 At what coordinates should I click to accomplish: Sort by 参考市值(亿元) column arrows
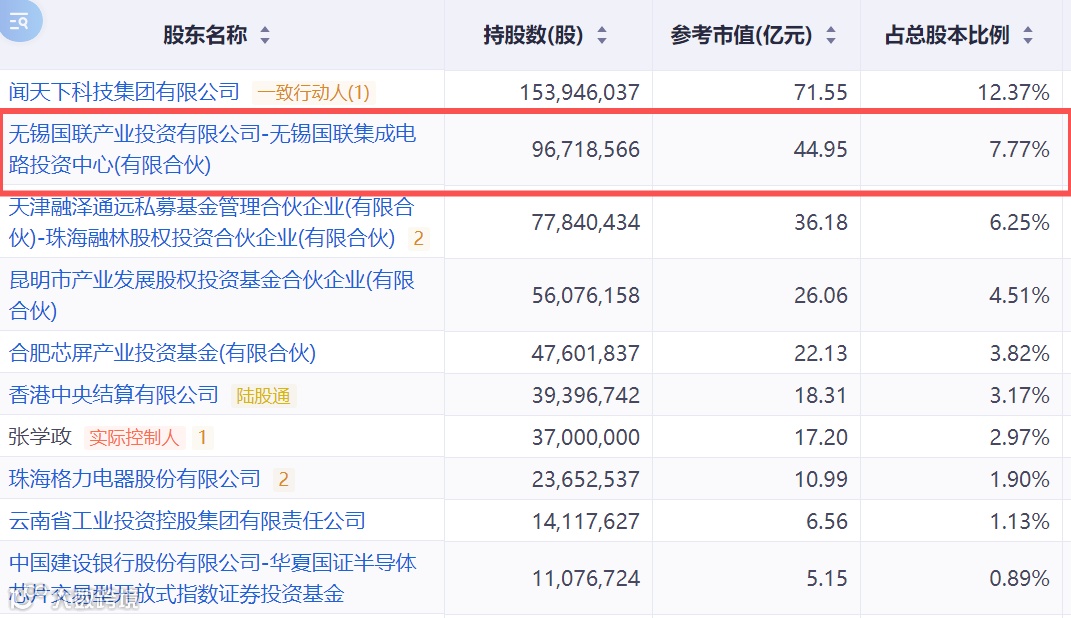click(x=831, y=36)
